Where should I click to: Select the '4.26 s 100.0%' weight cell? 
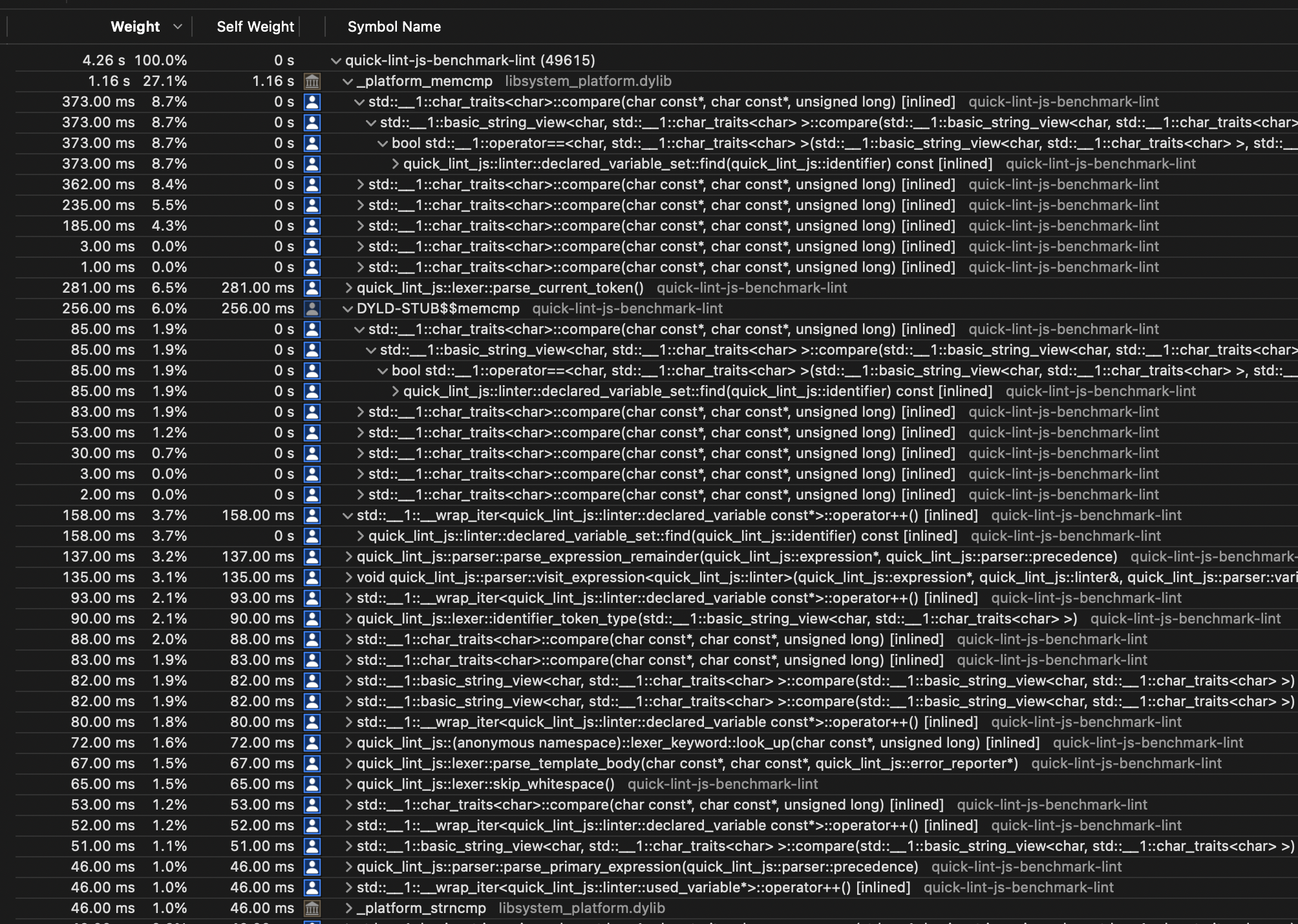tap(134, 60)
